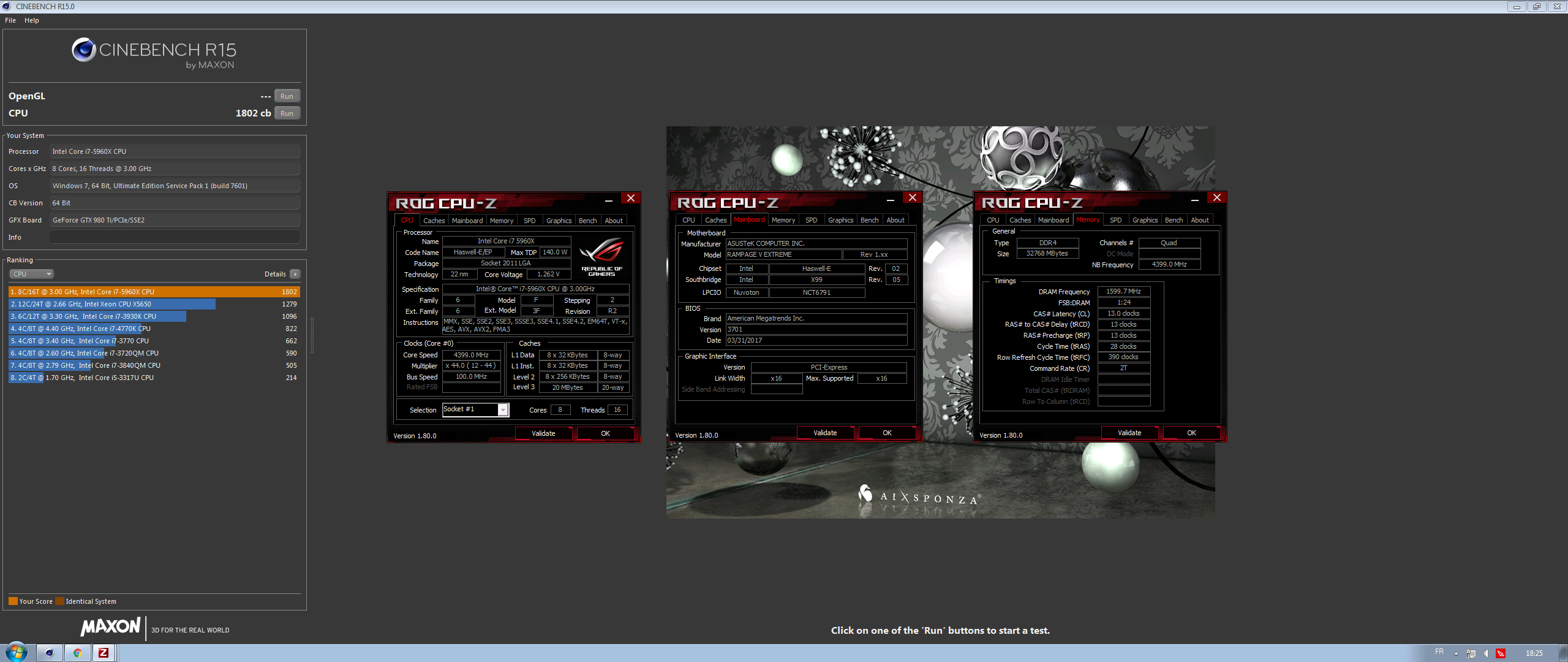Click the Cinema 4D icon in taskbar
1568x662 pixels.
(50, 653)
